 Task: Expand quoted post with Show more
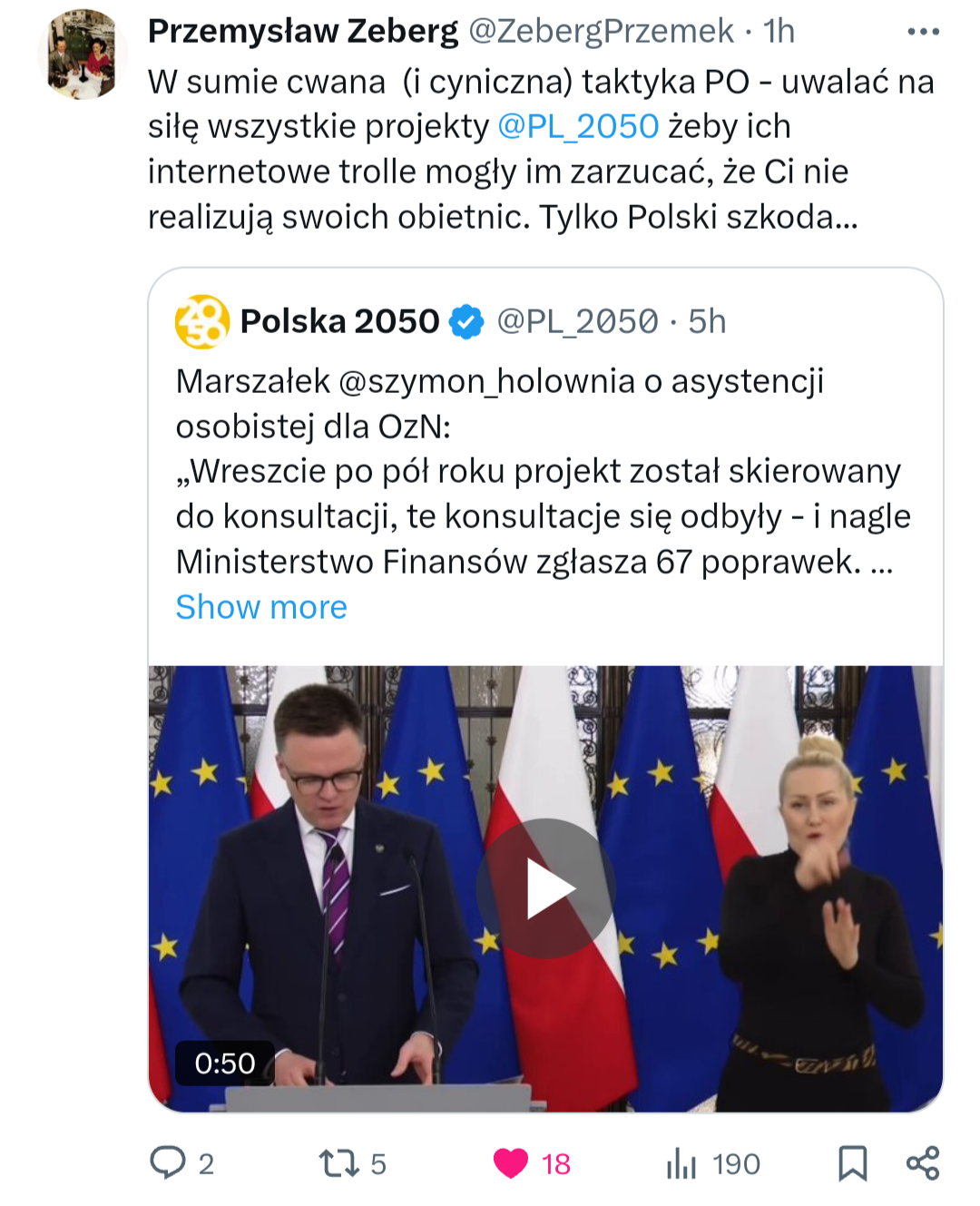[x=261, y=607]
